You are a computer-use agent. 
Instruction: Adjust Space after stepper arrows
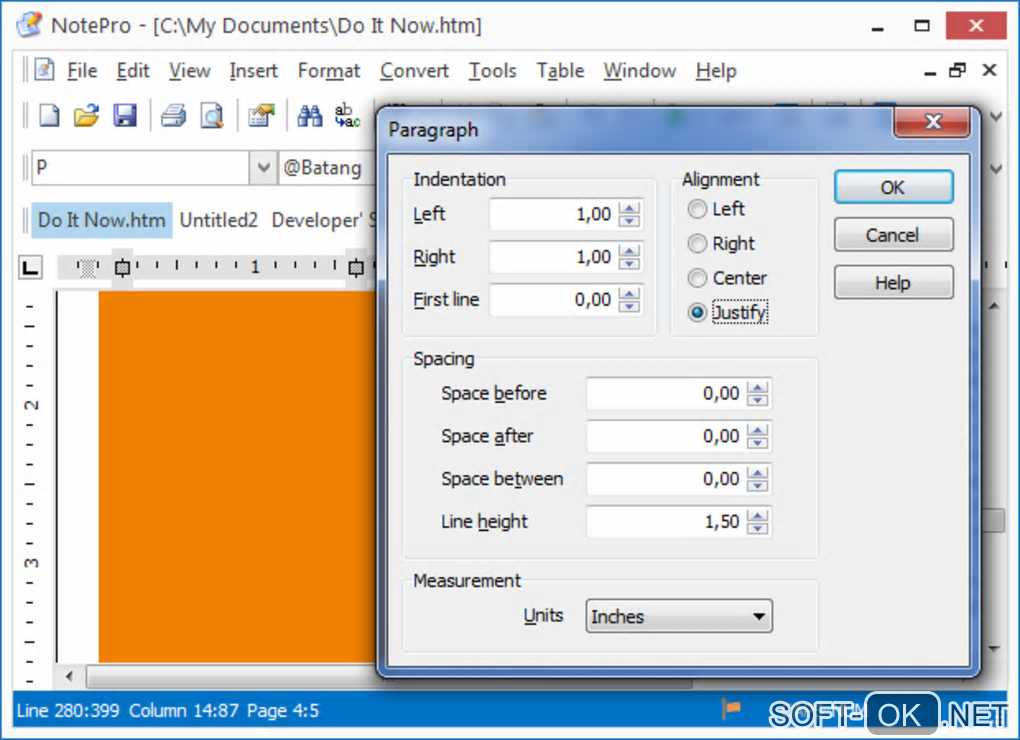[757, 436]
